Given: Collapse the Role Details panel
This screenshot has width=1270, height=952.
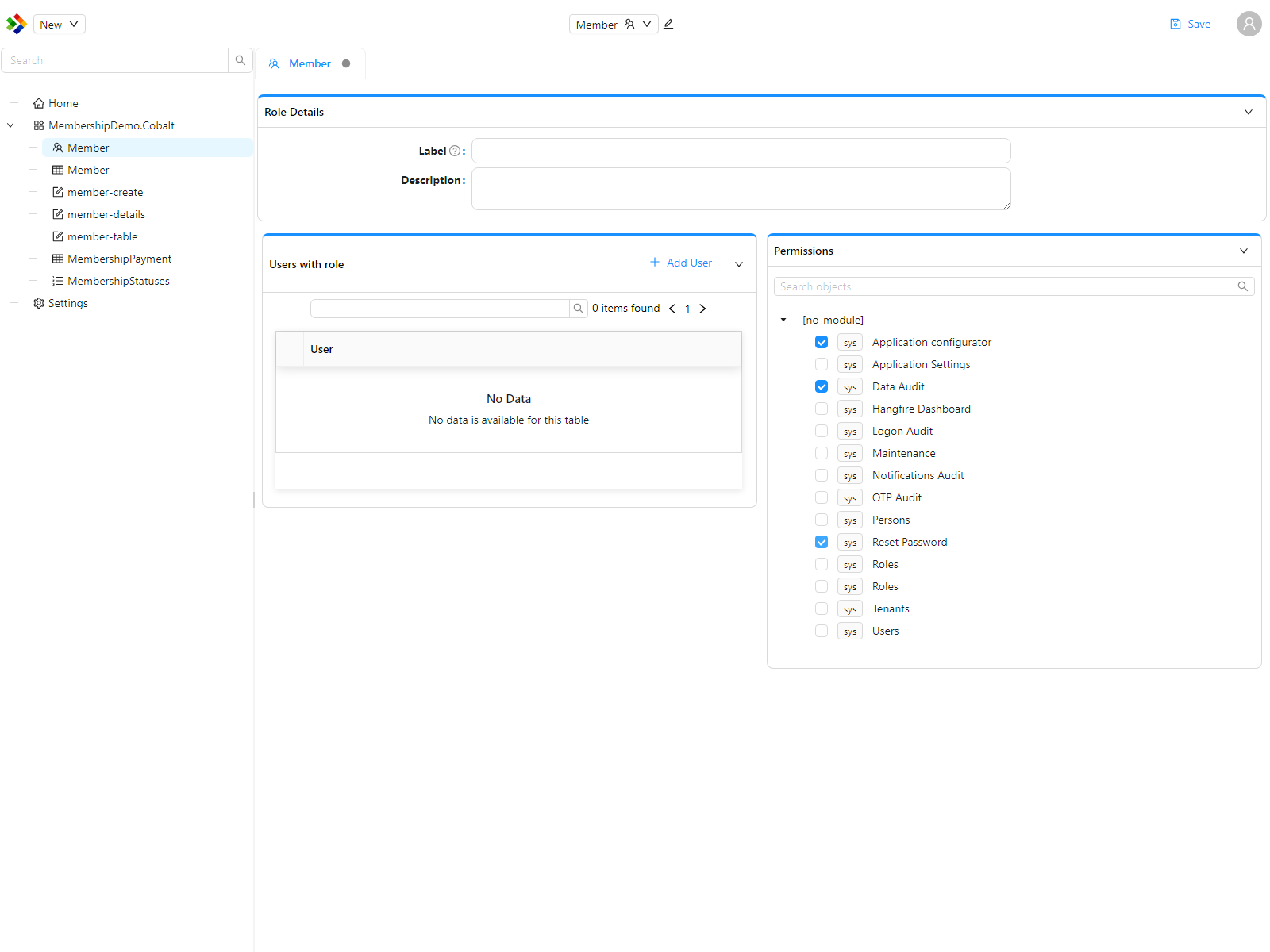Looking at the screenshot, I should coord(1249,112).
